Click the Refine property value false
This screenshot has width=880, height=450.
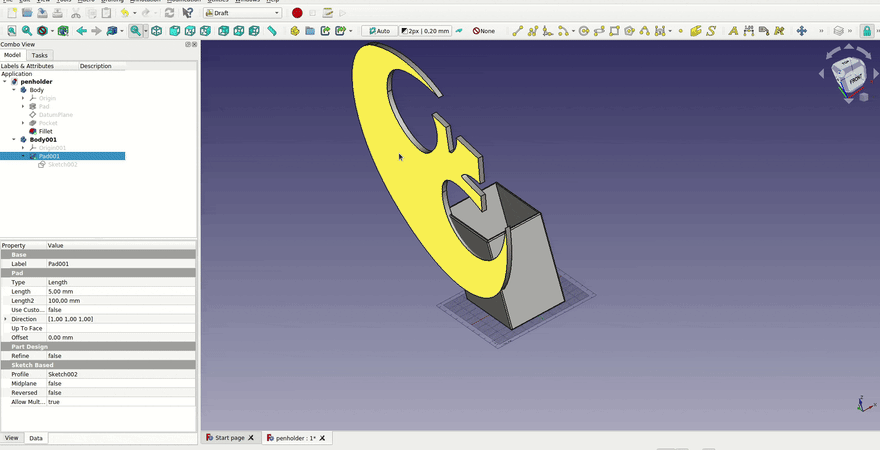121,356
